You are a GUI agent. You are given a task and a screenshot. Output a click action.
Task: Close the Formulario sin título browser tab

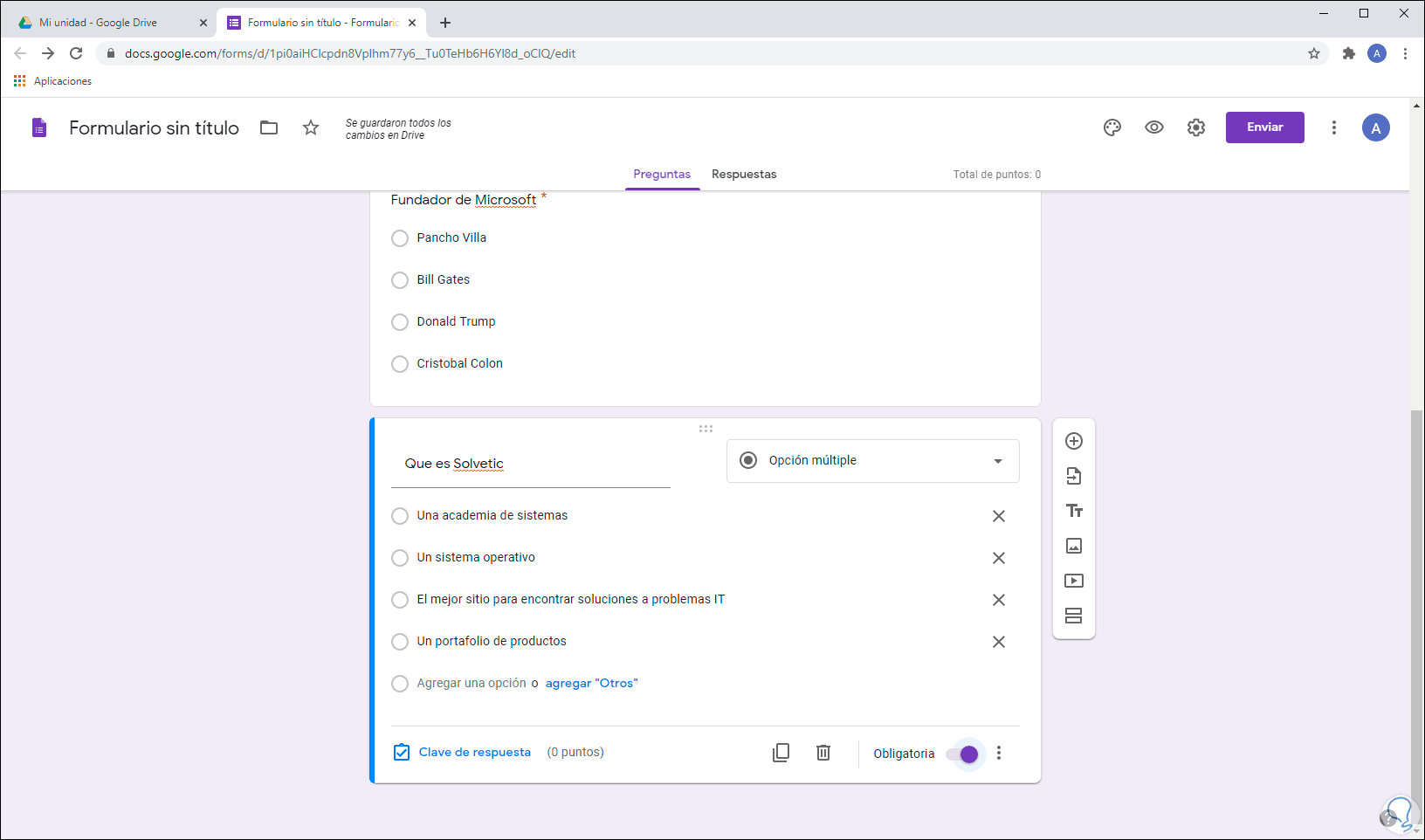pyautogui.click(x=413, y=23)
